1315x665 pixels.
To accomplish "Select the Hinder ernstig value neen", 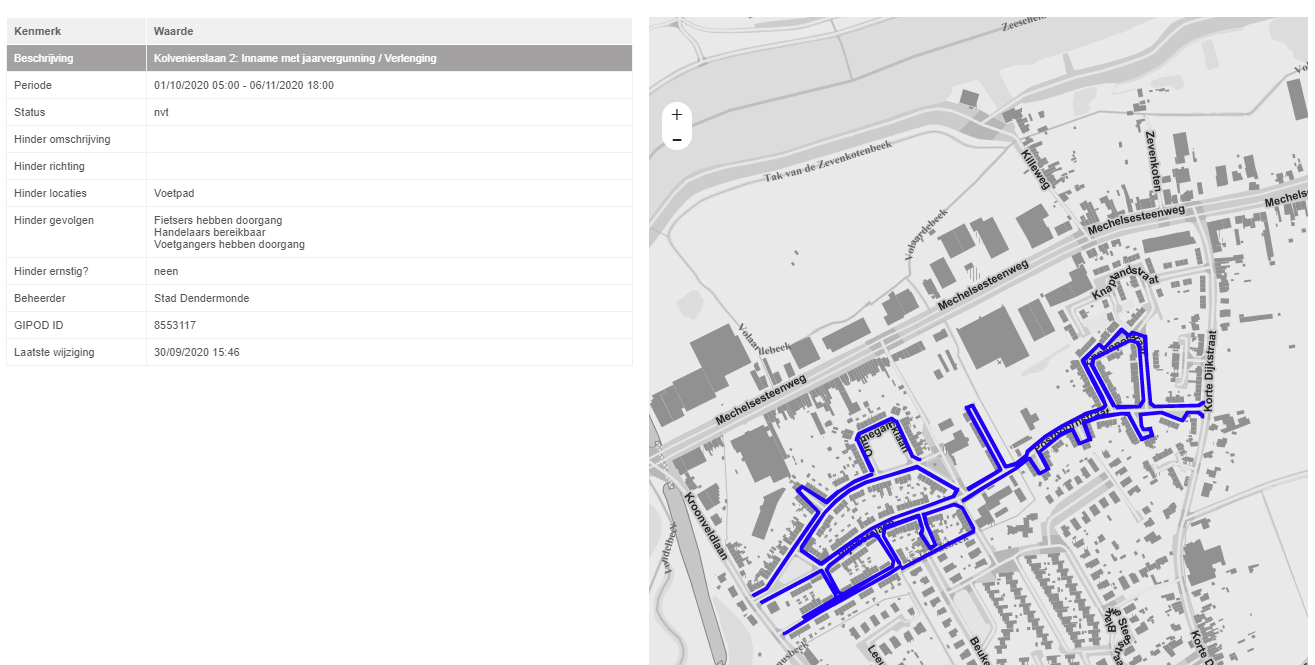I will click(165, 272).
